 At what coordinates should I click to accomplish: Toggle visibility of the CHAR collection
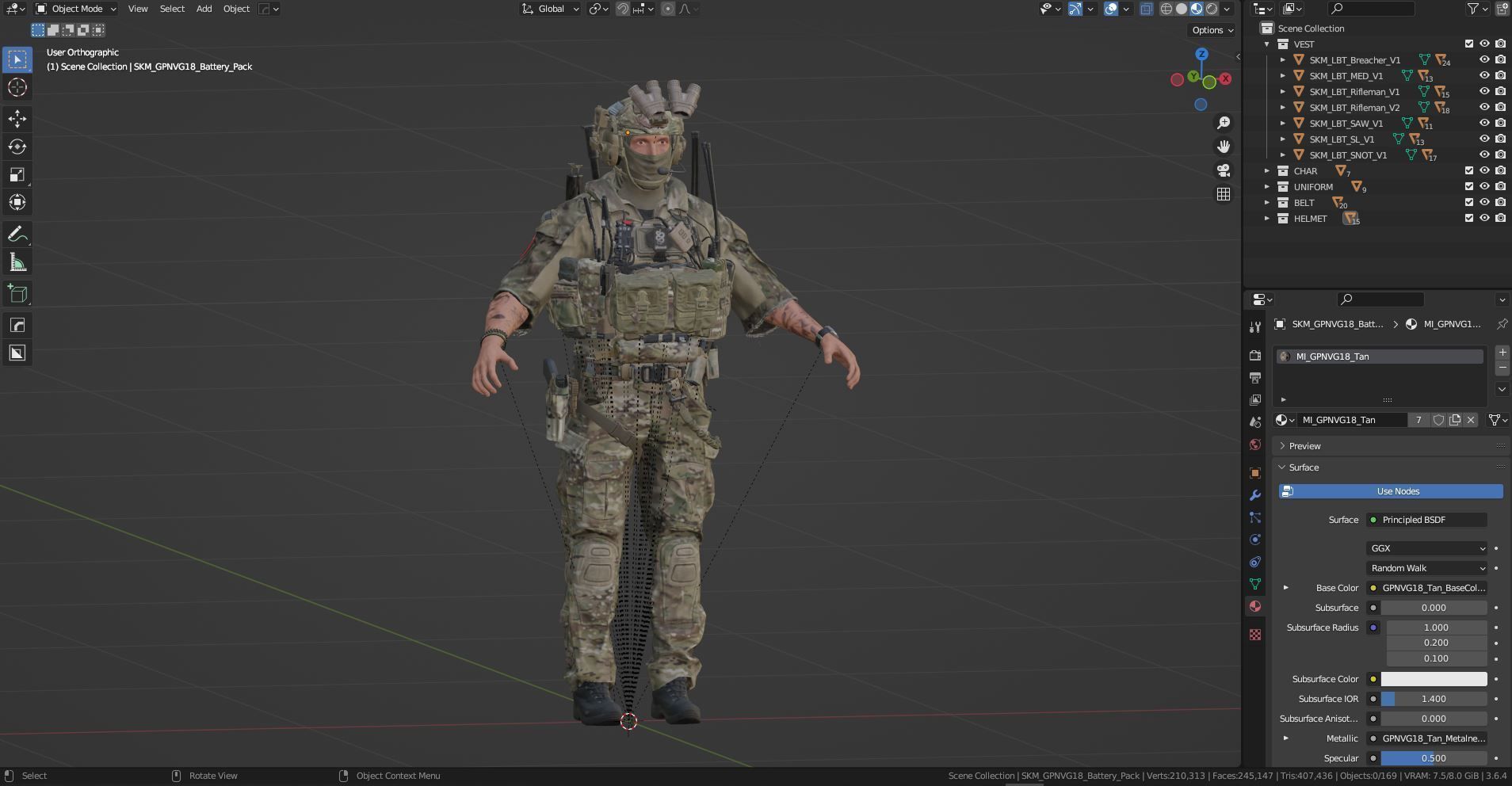(x=1484, y=170)
